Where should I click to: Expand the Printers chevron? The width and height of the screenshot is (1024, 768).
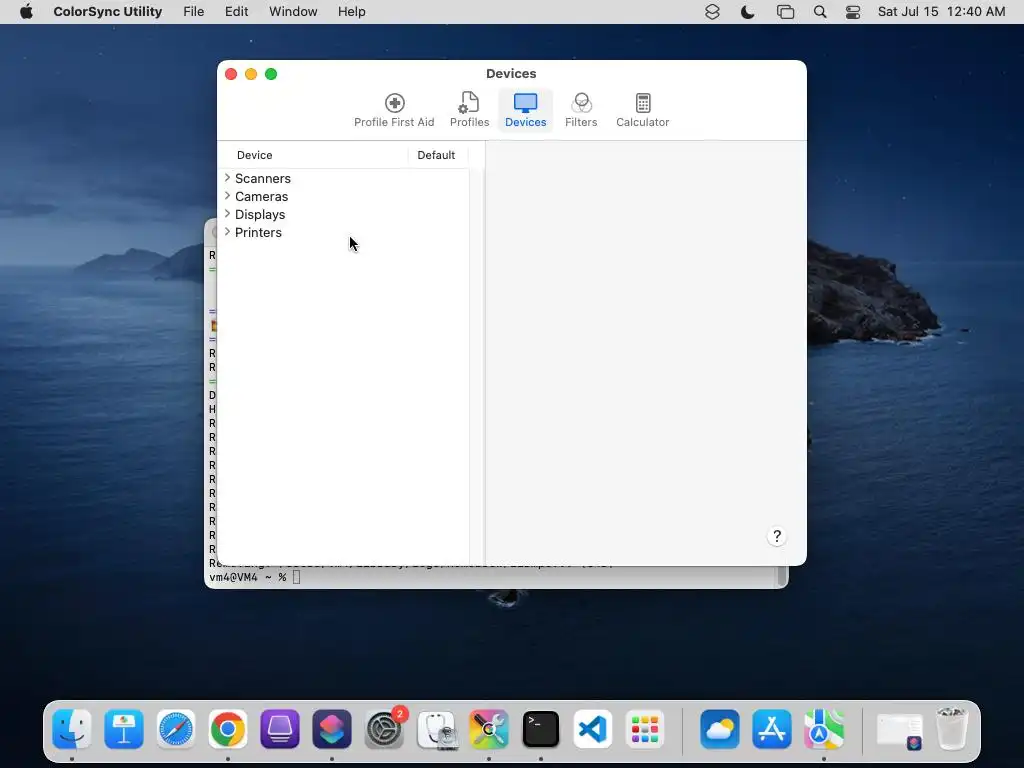click(227, 232)
